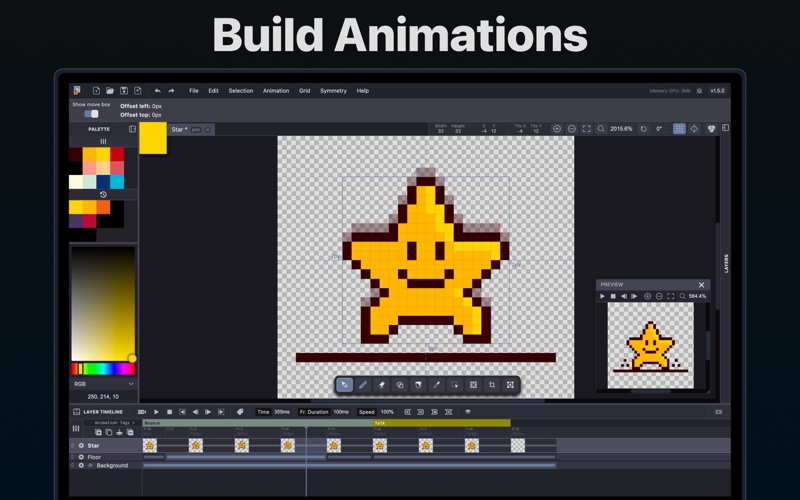Select the last empty frame of the Star layer
Viewport: 800px width, 500px height.
pos(518,445)
